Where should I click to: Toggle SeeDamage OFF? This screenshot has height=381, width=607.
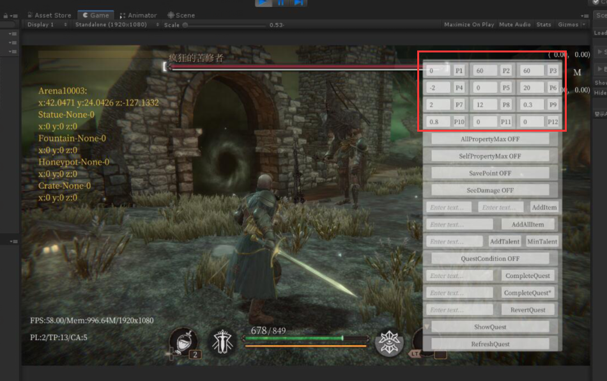tap(490, 190)
